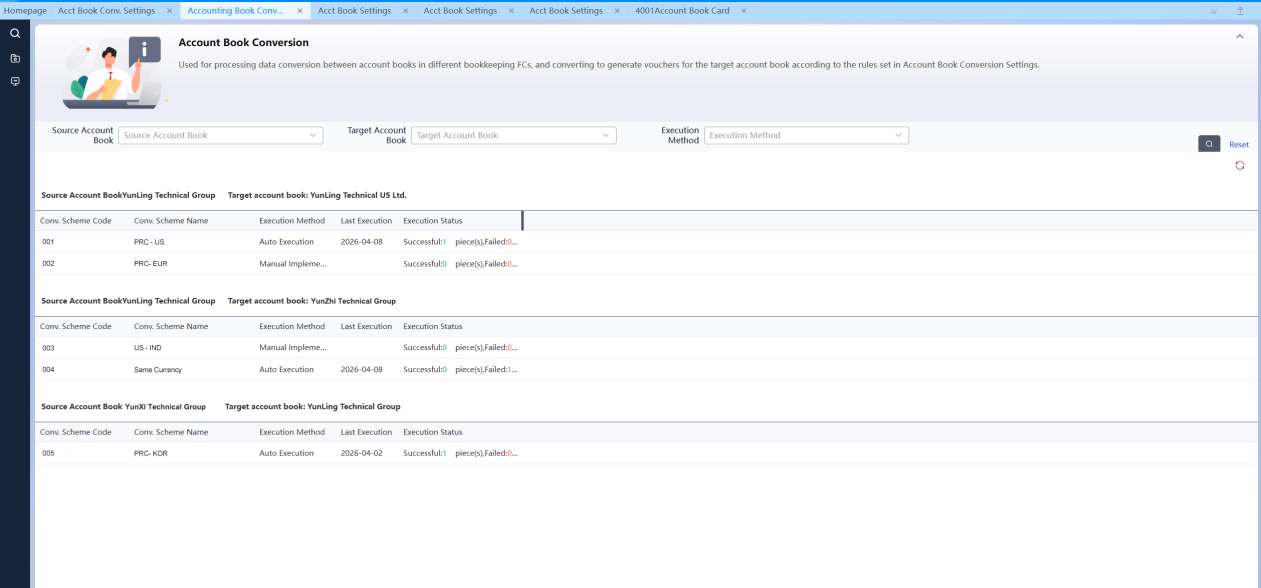Viewport: 1261px width, 588px height.
Task: Open the Target Account Book dropdown
Action: click(x=515, y=135)
